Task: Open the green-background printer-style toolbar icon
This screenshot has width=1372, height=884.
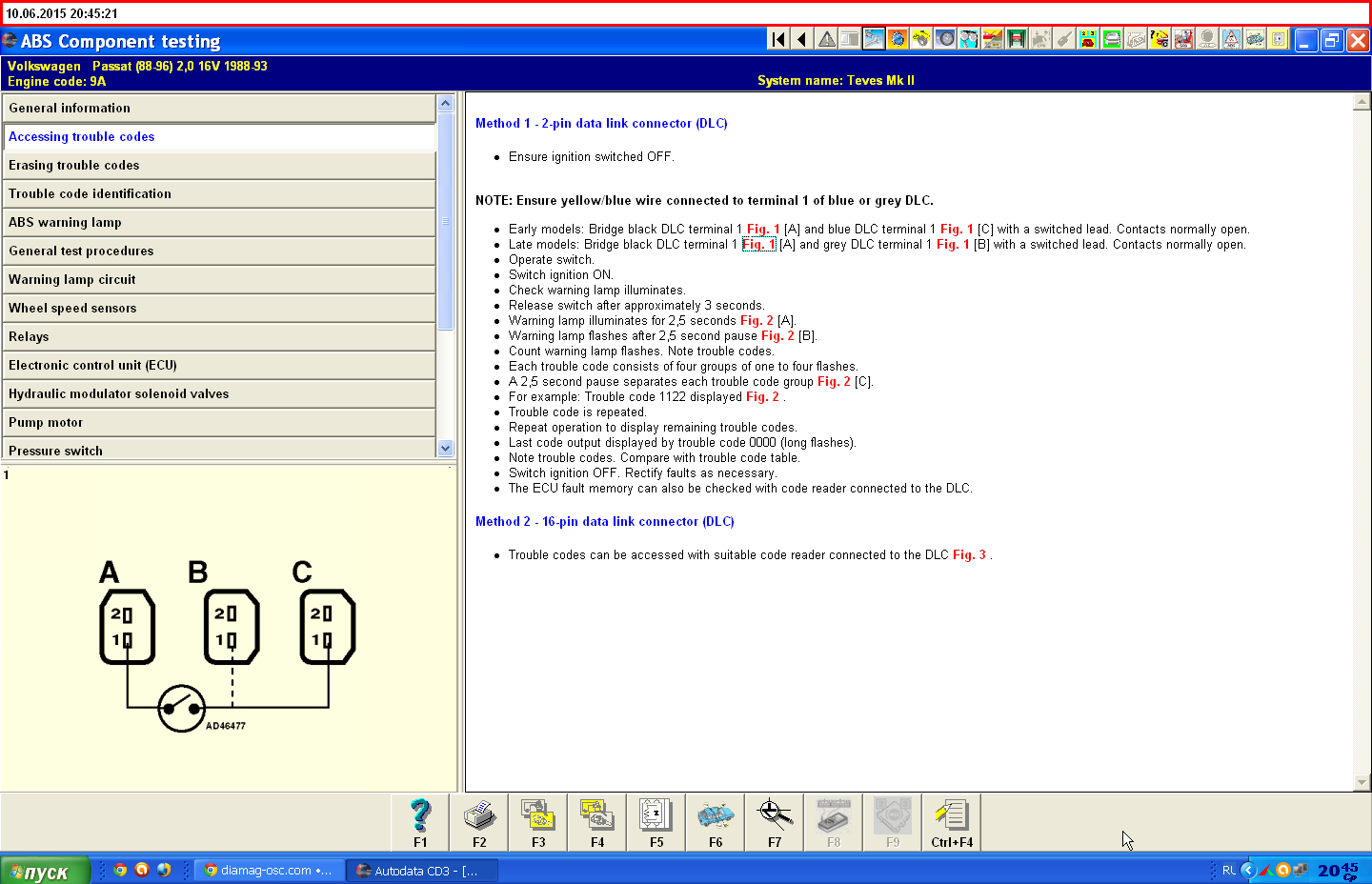Action: pyautogui.click(x=1112, y=39)
